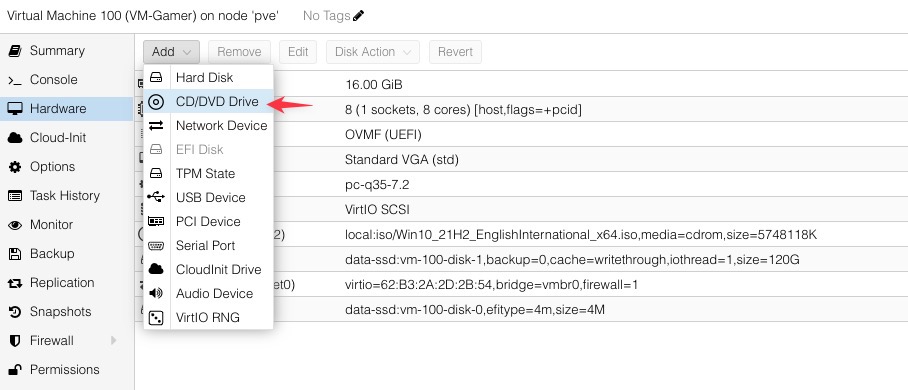Select the Win10_21H2 ISO cdrom row
908x390 pixels.
pos(522,235)
